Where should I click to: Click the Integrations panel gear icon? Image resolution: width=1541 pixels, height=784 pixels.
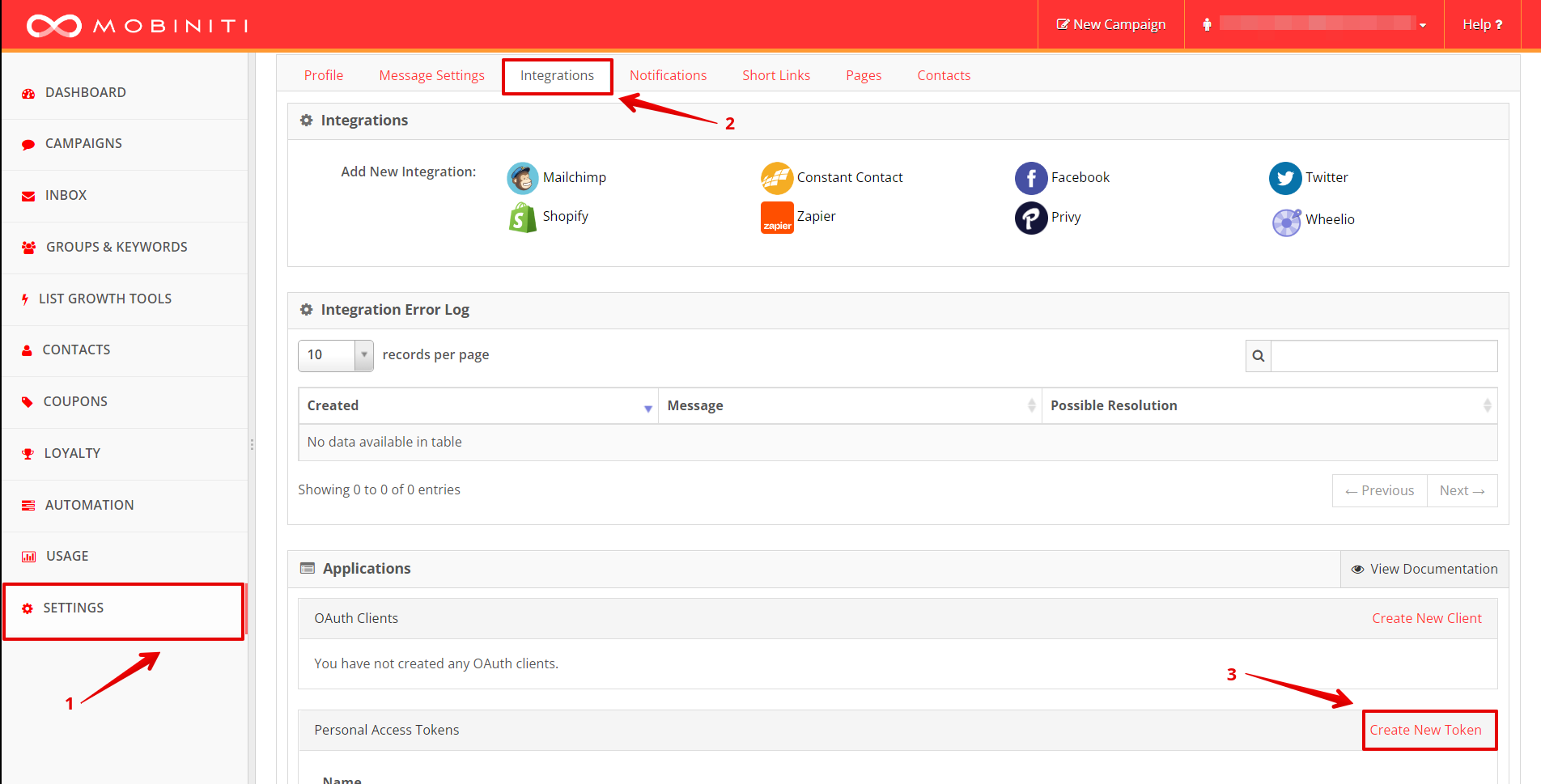(306, 121)
